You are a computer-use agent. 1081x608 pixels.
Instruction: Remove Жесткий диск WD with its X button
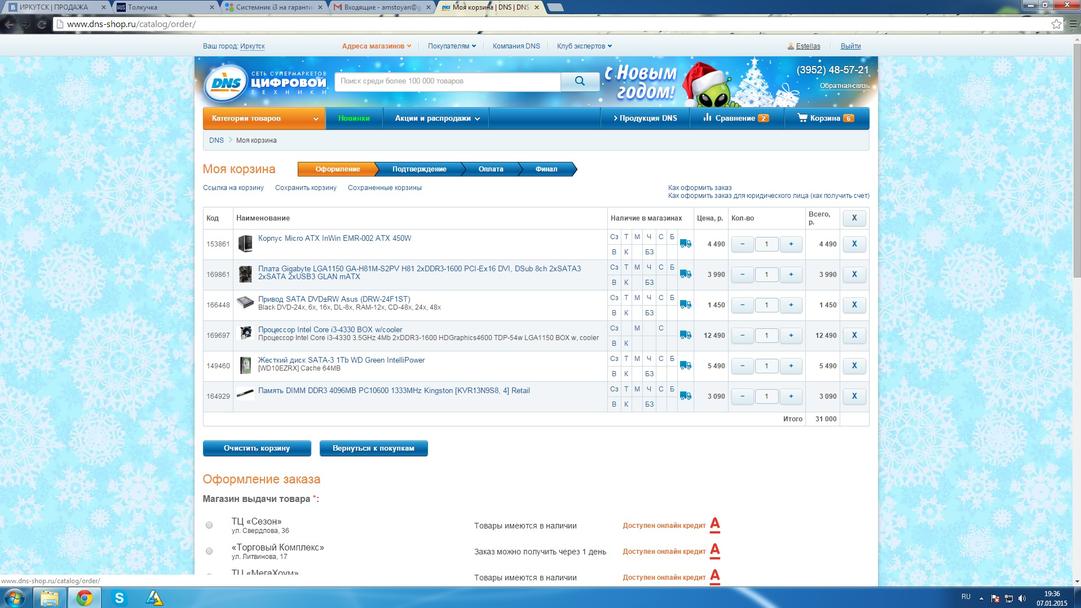854,365
